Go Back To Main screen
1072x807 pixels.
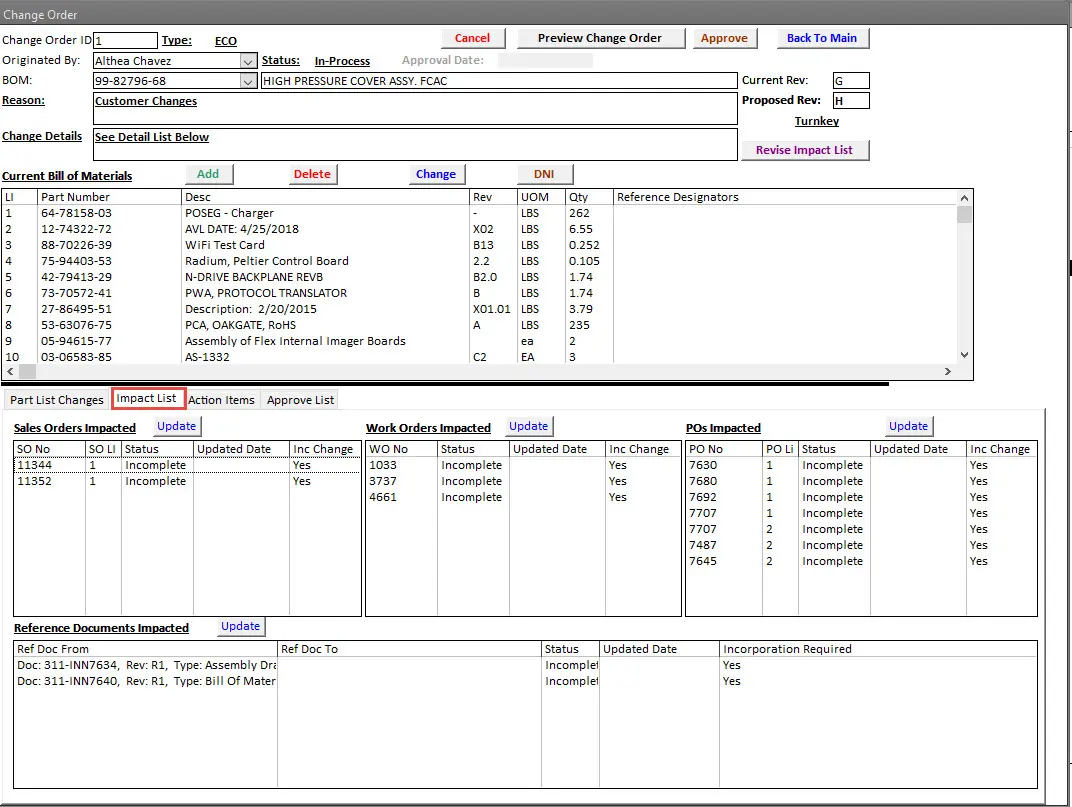[x=821, y=38]
